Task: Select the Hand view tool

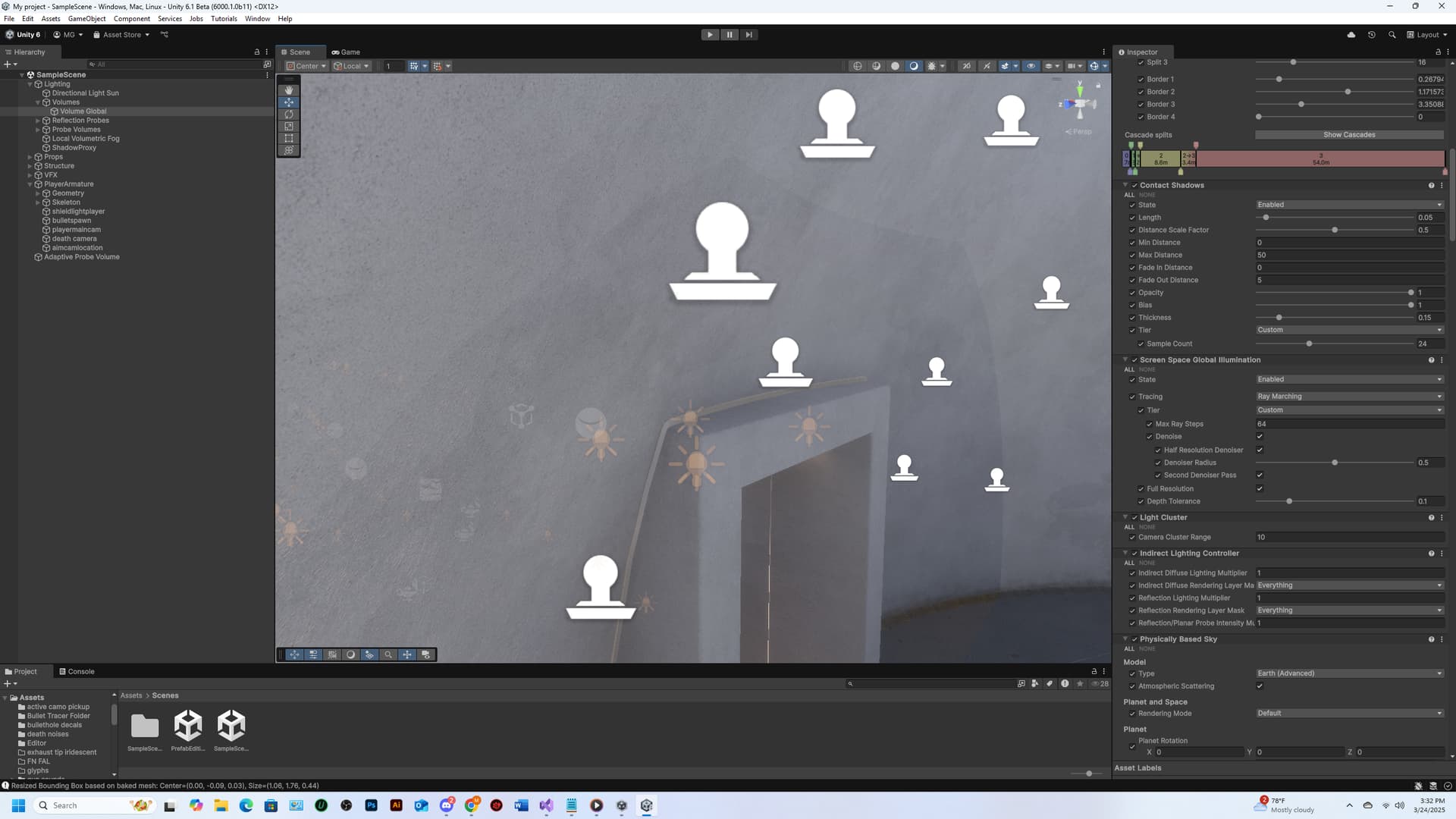Action: (x=288, y=89)
